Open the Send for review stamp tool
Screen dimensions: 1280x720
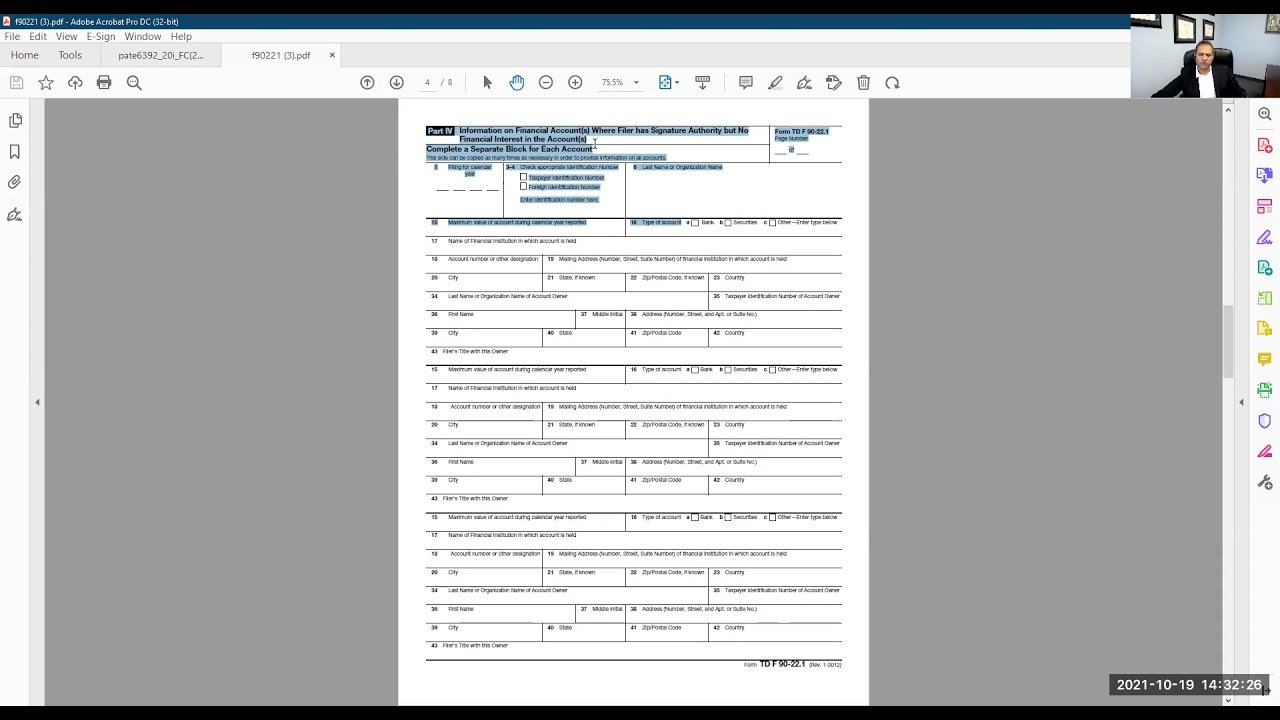pos(834,83)
